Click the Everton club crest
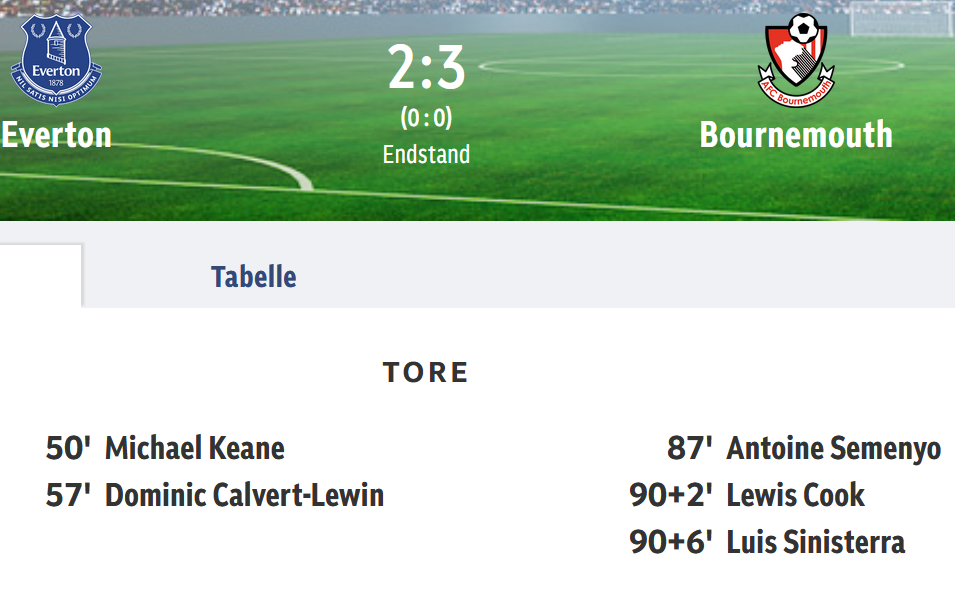The image size is (955, 602). (x=56, y=60)
